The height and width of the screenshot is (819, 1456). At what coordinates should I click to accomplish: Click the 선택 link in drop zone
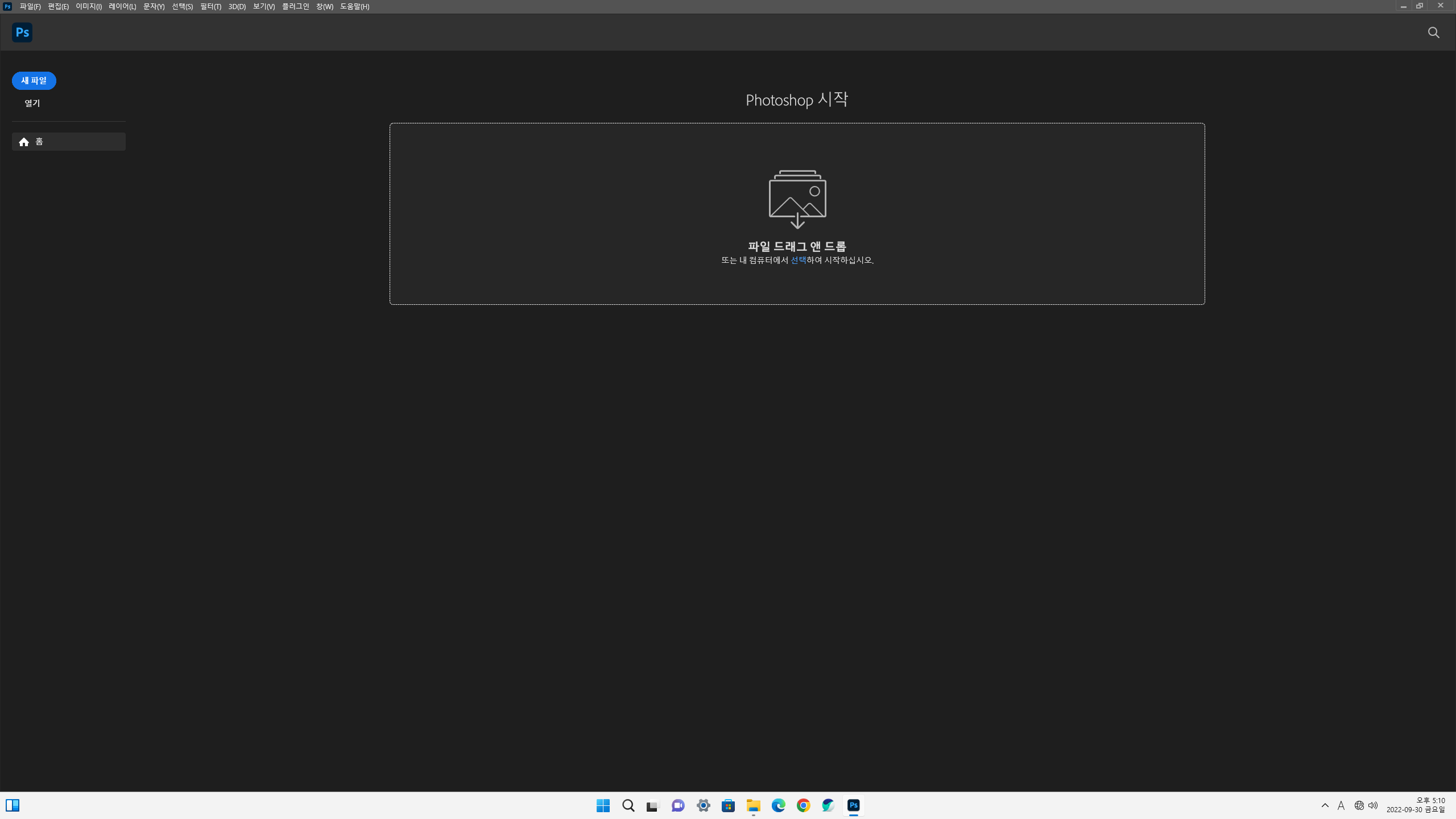(798, 260)
